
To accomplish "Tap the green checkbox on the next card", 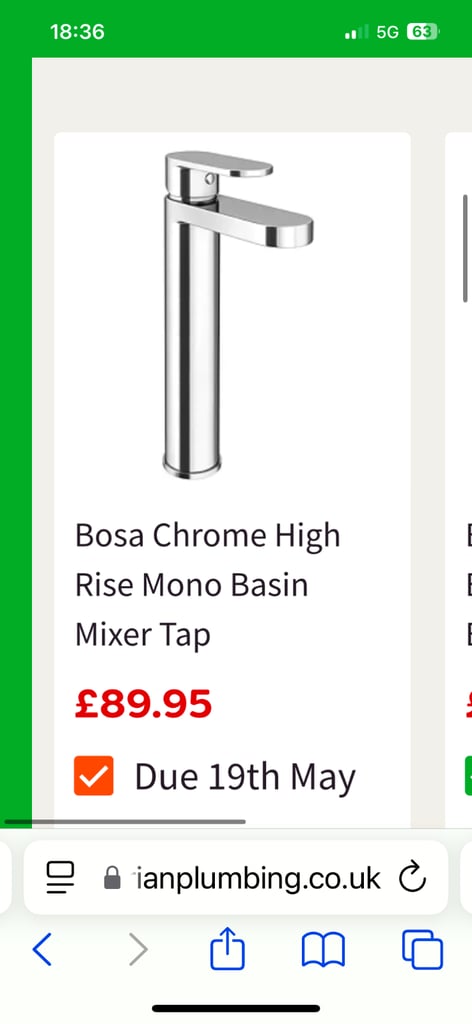I will click(468, 776).
